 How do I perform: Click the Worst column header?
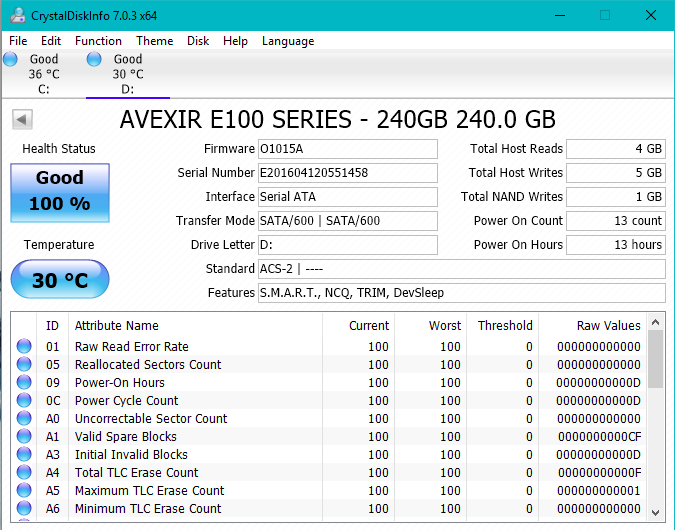click(430, 325)
